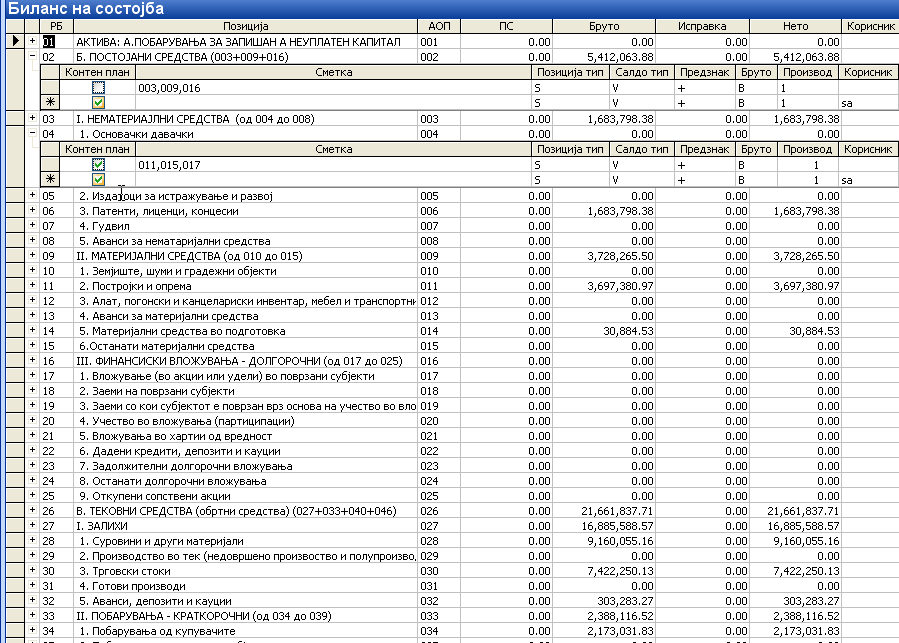
Task: Uncheck Контен план box for 011,015,017
Action: [x=98, y=165]
